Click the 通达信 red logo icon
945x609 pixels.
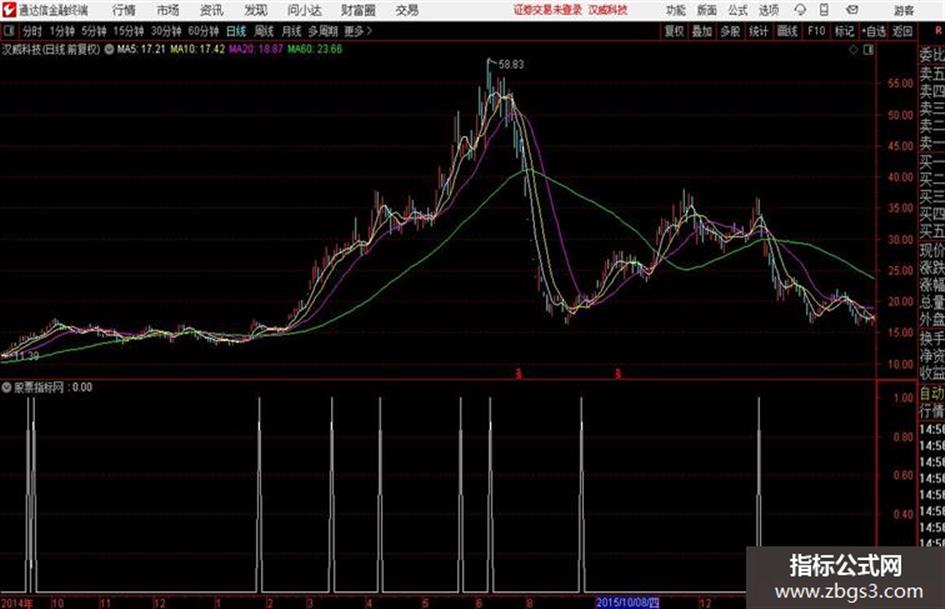pyautogui.click(x=9, y=10)
